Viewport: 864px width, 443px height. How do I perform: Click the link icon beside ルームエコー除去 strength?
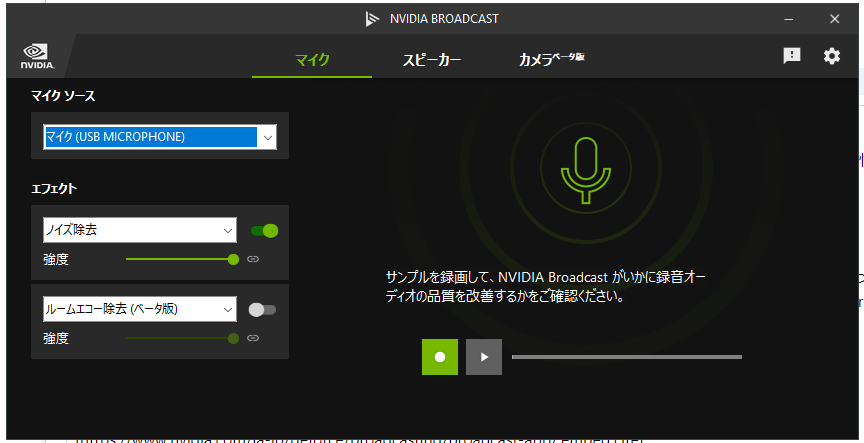pyautogui.click(x=253, y=338)
